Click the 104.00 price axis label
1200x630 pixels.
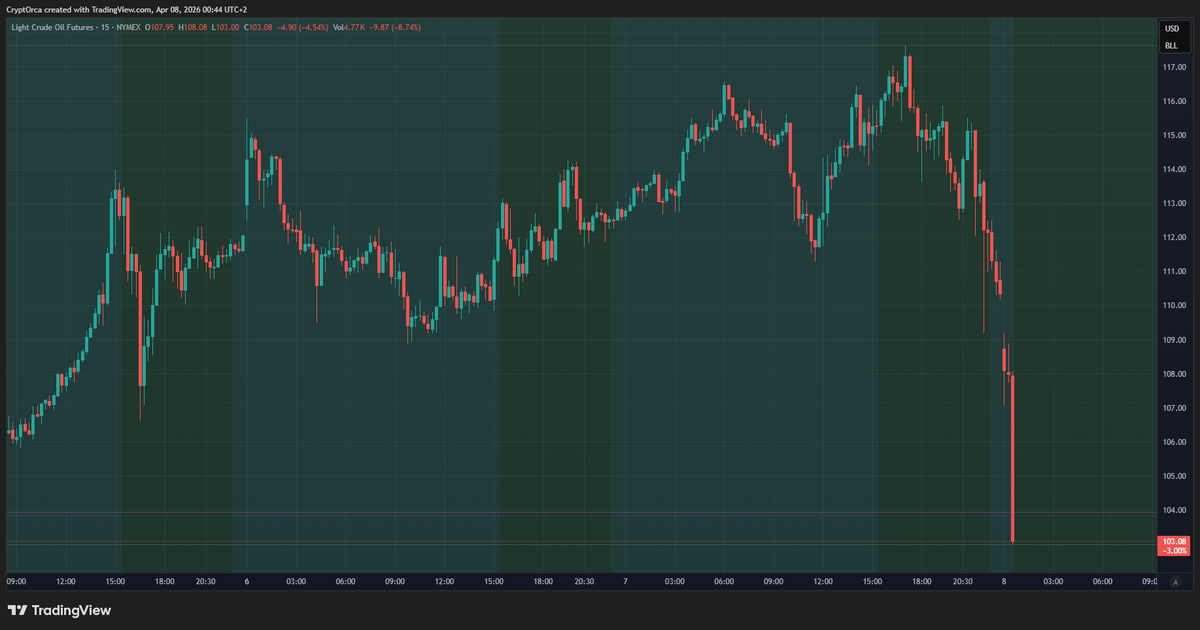coord(1174,510)
